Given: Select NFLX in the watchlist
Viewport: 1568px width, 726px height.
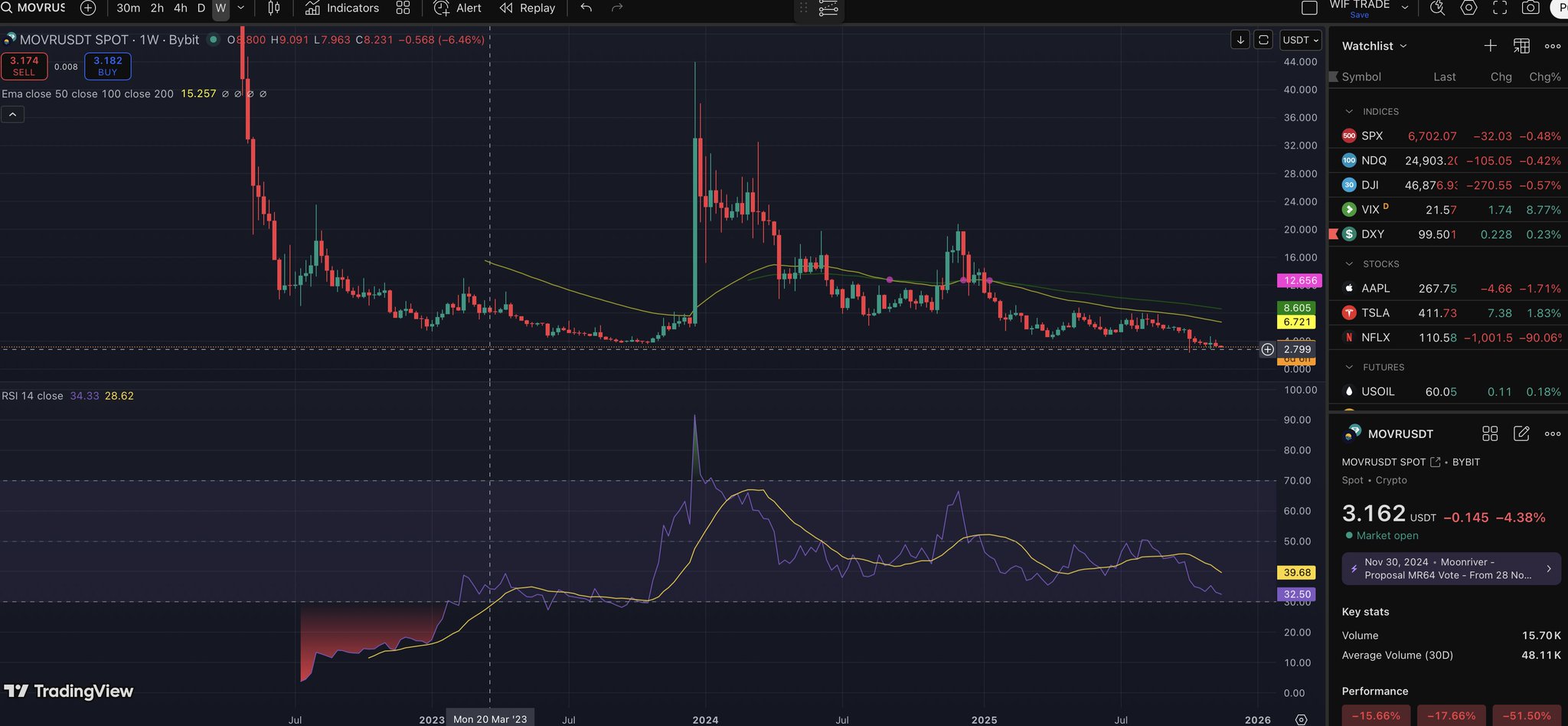Looking at the screenshot, I should tap(1450, 337).
